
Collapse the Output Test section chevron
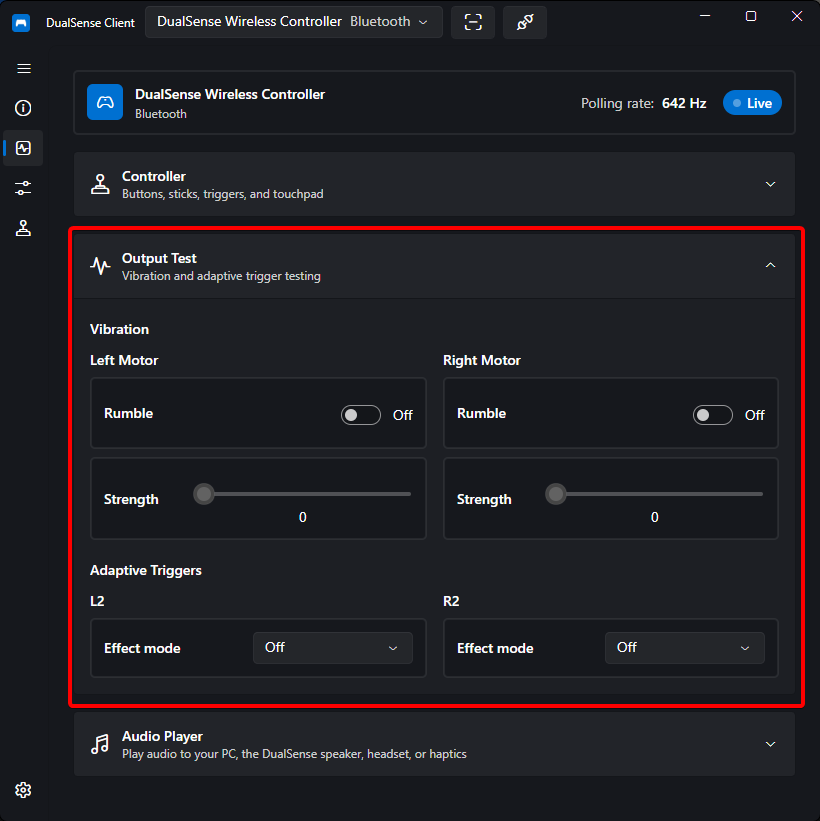770,265
